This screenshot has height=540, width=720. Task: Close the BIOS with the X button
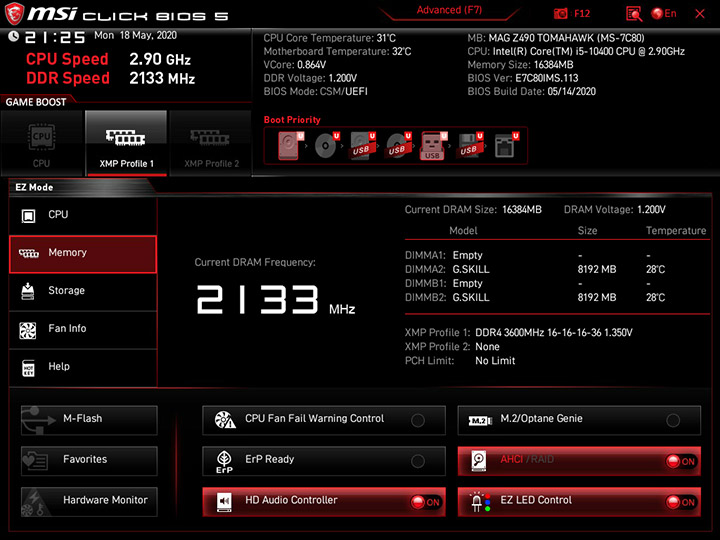point(700,14)
